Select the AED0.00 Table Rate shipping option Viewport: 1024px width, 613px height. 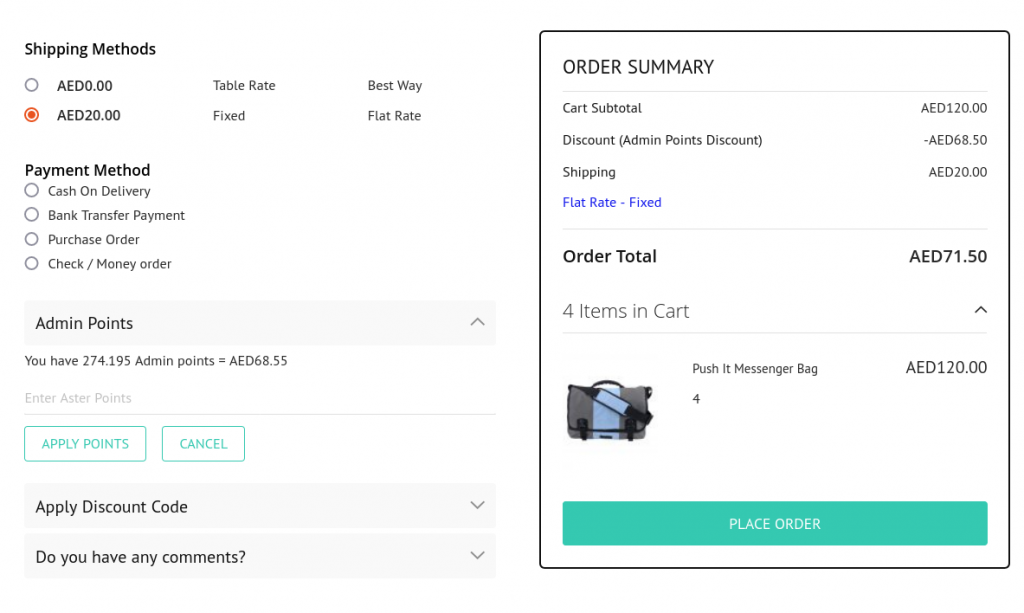point(31,85)
